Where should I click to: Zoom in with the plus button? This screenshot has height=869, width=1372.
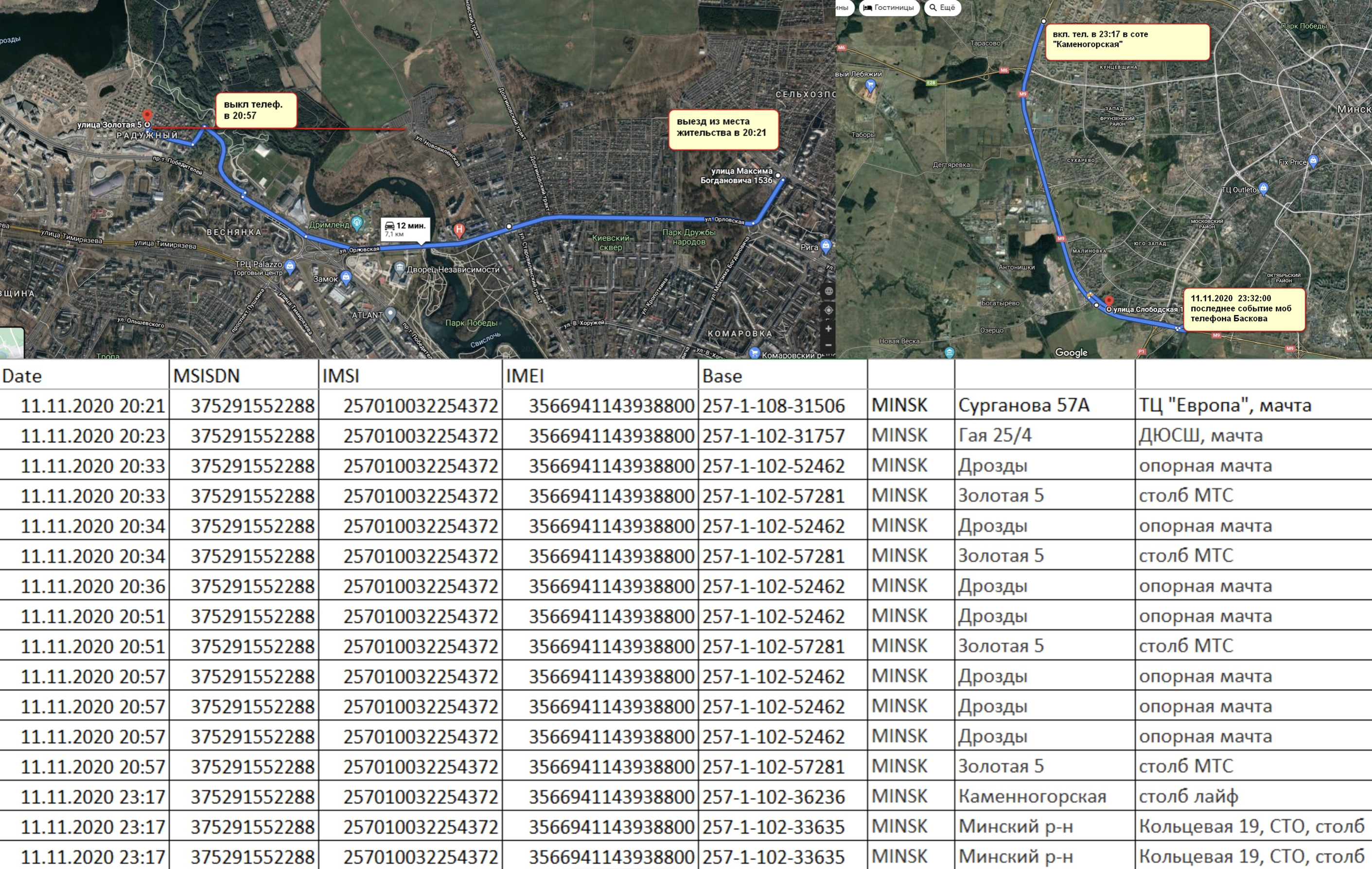828,329
